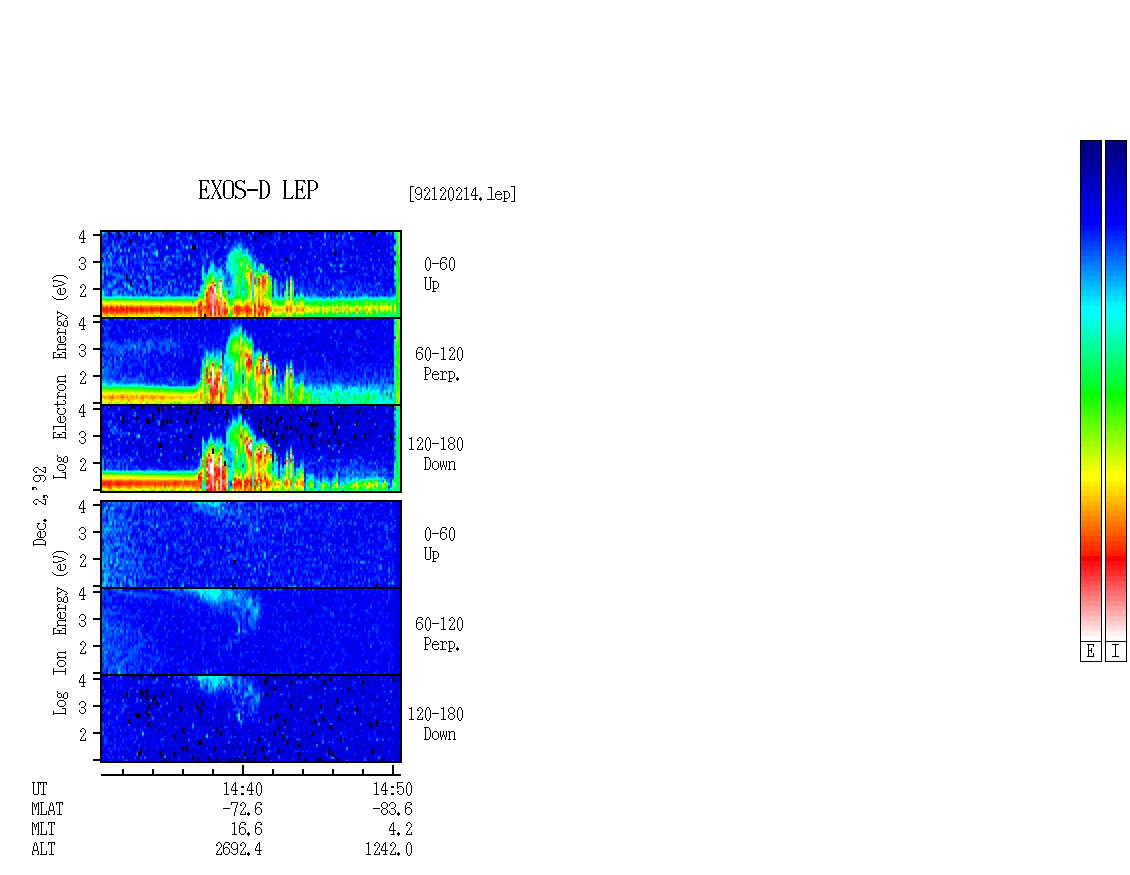Click the MLT value 4.2

click(401, 830)
